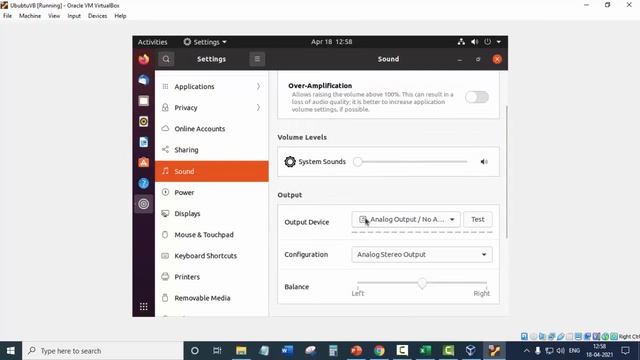Select Sound in settings sidebar

pos(212,171)
